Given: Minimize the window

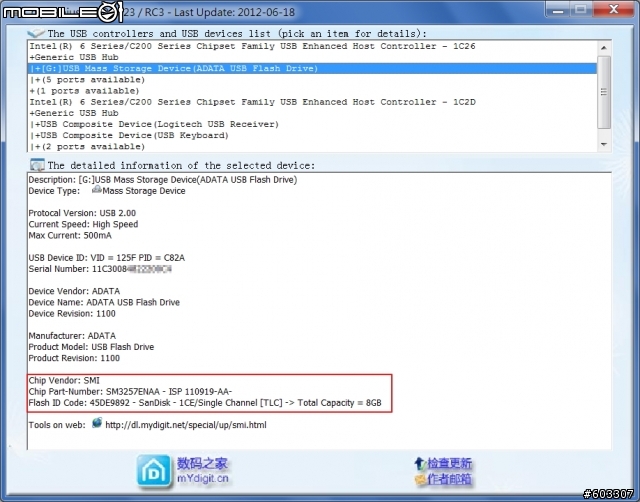Looking at the screenshot, I should (558, 10).
